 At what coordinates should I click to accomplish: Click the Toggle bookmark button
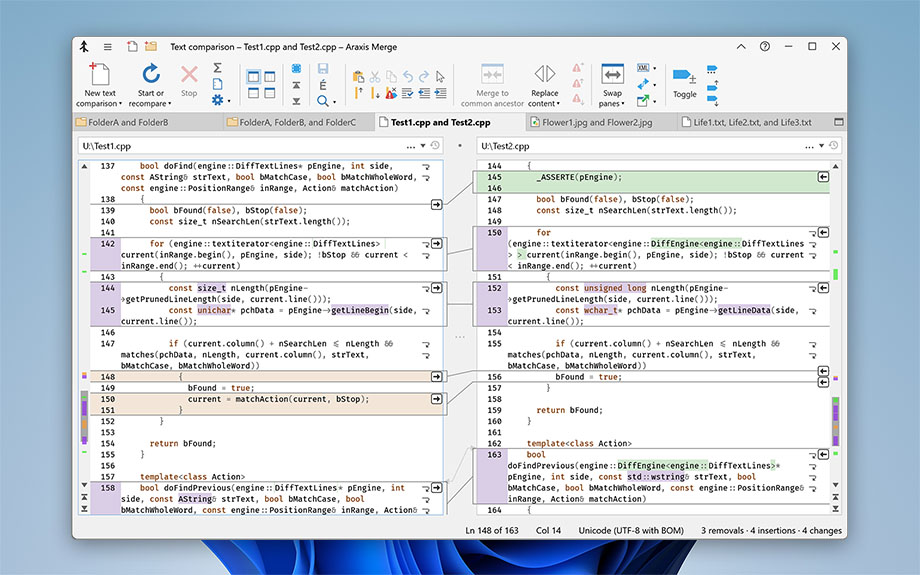click(684, 82)
